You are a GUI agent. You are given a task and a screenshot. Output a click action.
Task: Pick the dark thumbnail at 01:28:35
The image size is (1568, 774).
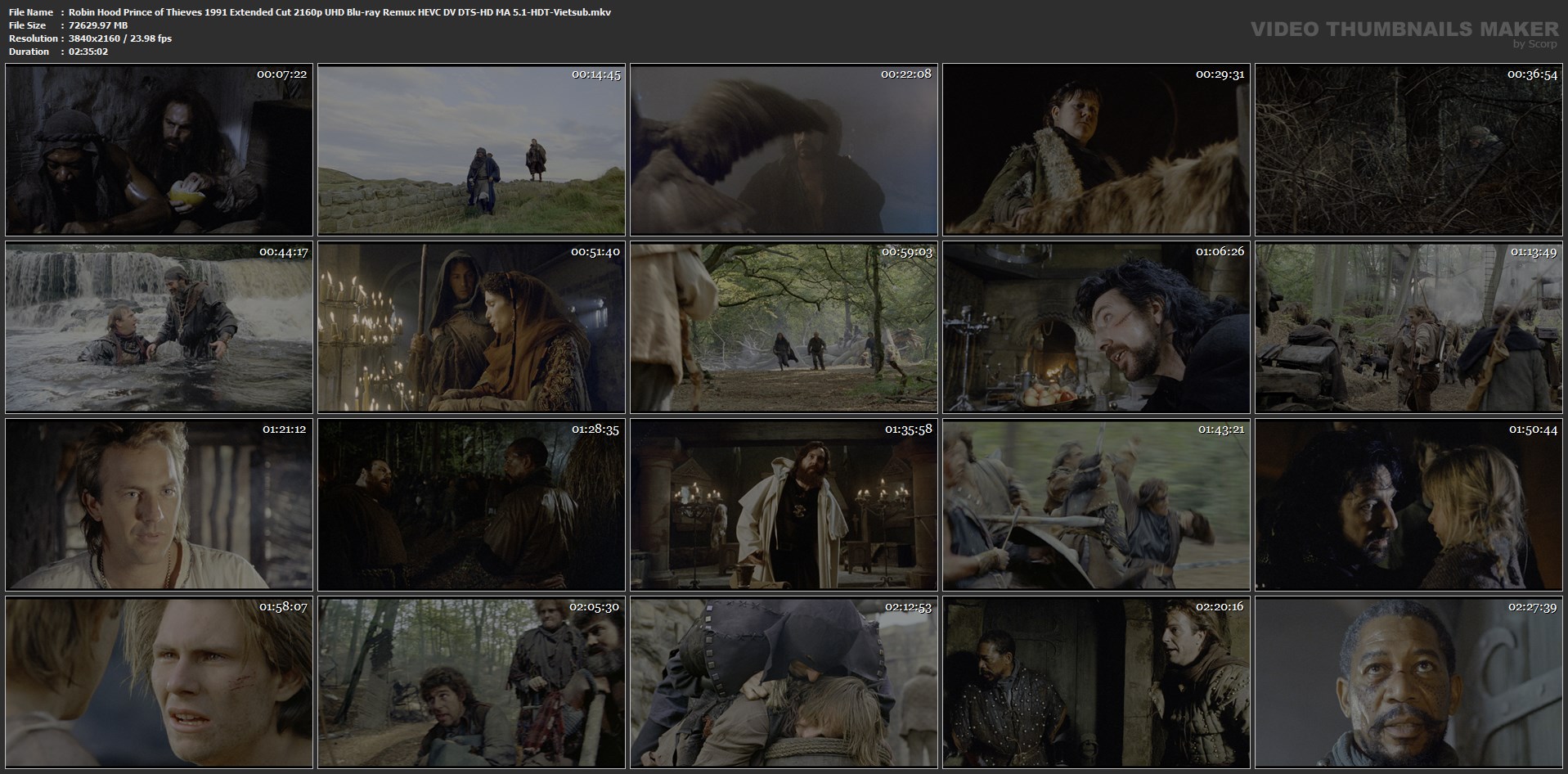[471, 505]
